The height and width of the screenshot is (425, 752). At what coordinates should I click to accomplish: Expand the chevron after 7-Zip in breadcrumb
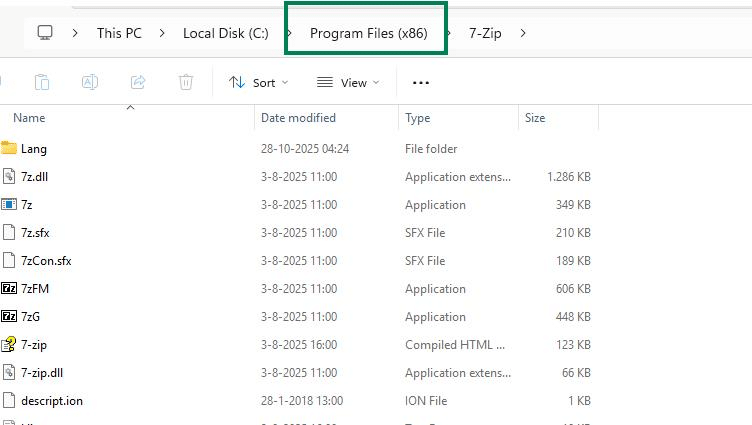pos(523,33)
